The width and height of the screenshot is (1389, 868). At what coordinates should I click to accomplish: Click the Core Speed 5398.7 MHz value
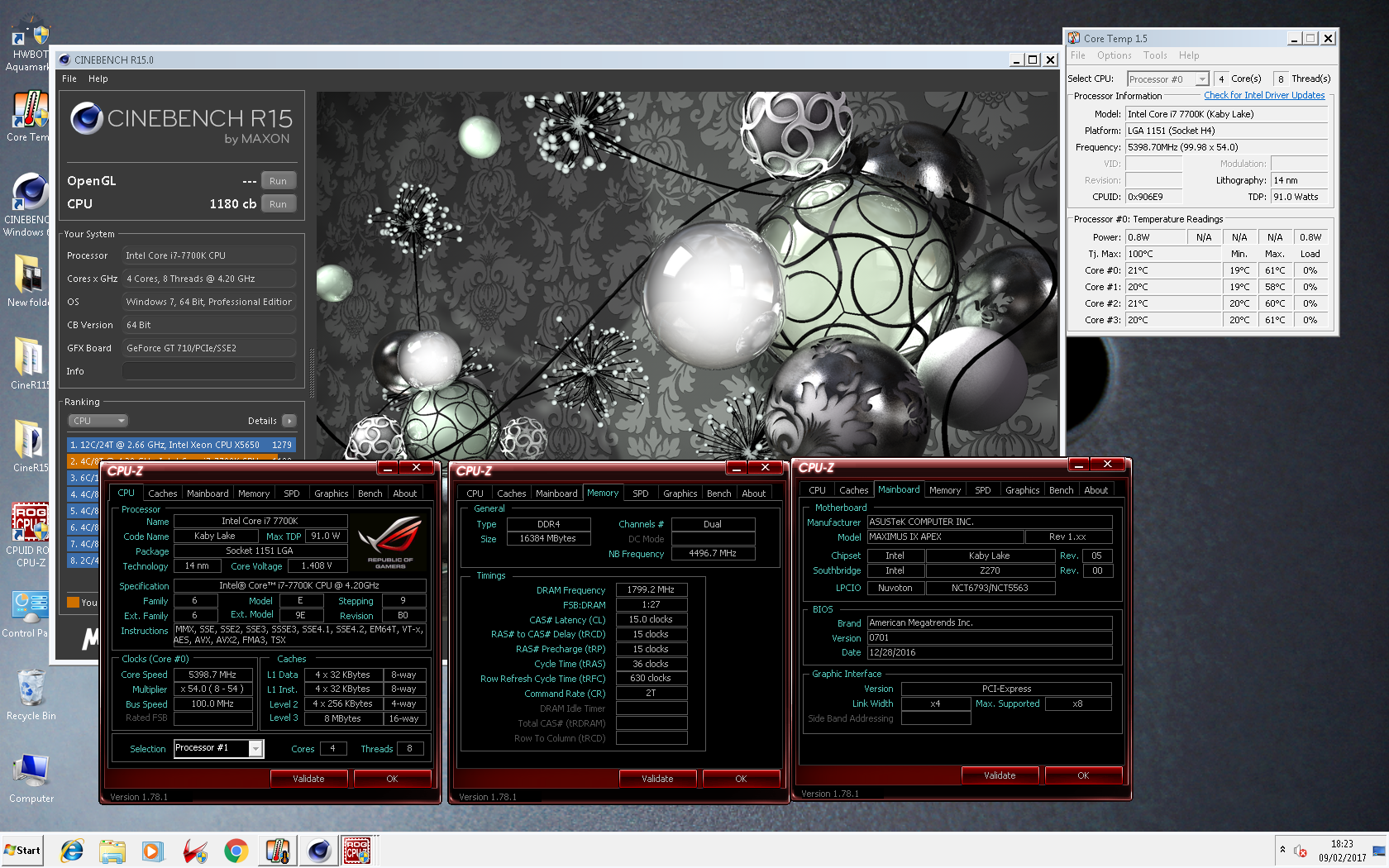(x=212, y=675)
